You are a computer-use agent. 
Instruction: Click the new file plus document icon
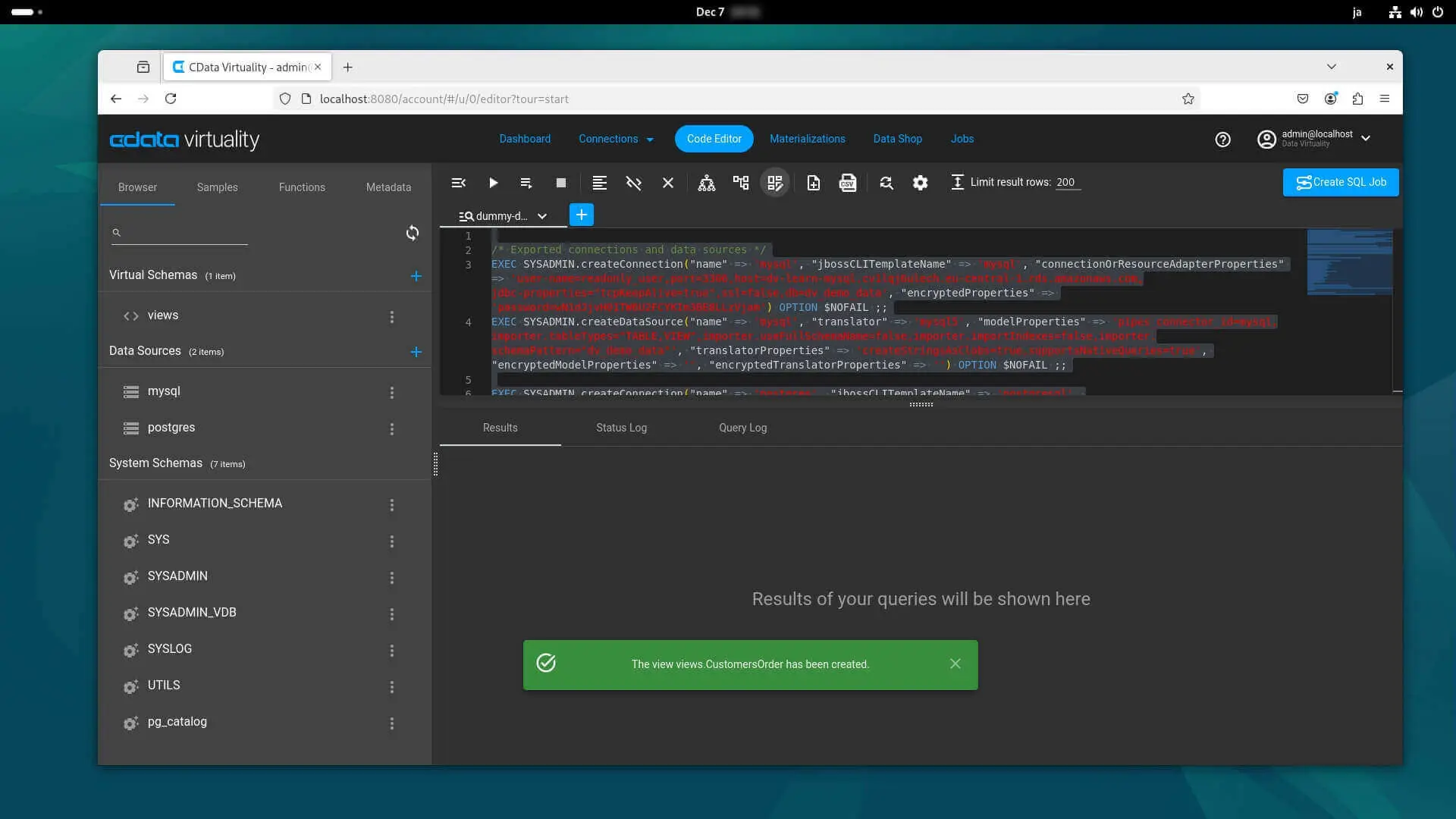[x=813, y=183]
